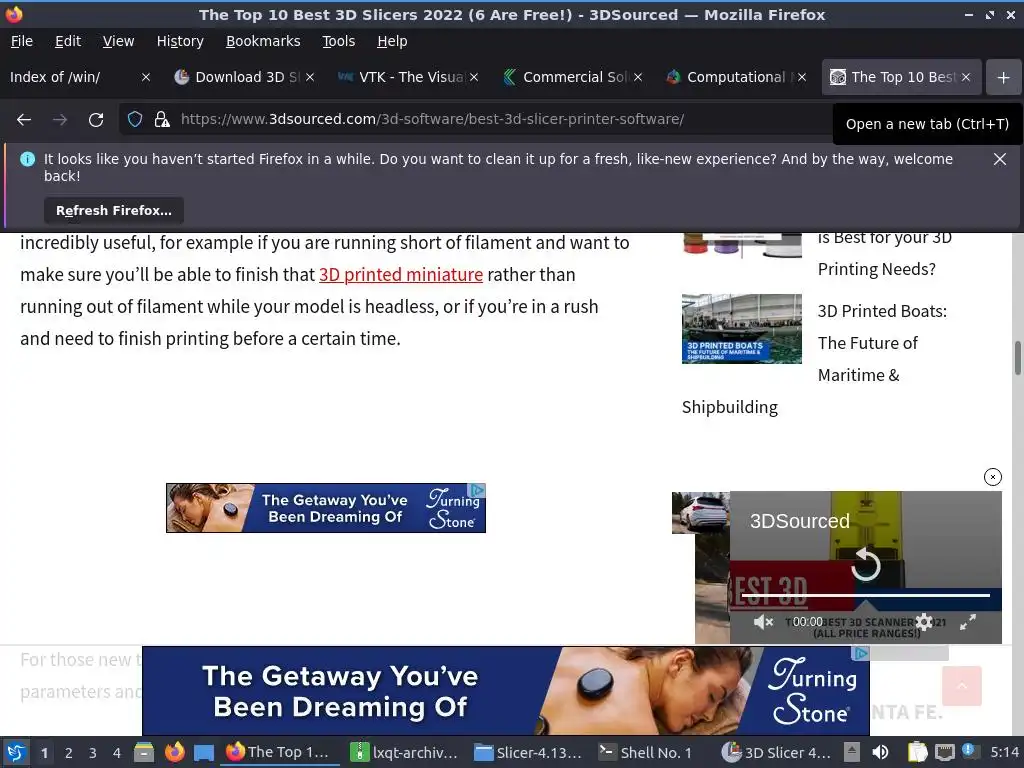Switch to virtual desktop 3
This screenshot has height=768, width=1024.
tap(93, 753)
